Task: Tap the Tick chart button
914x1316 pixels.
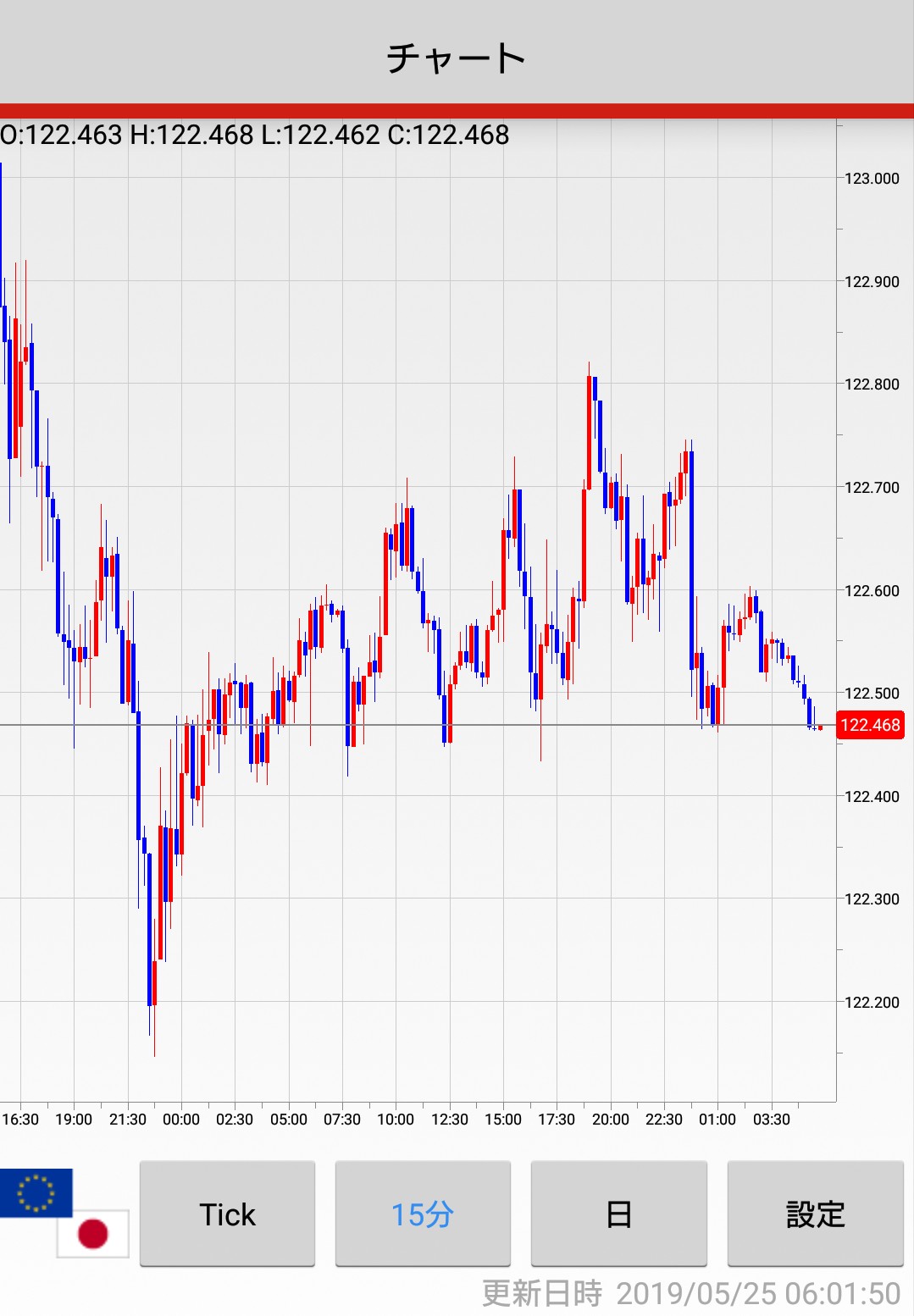Action: click(227, 1214)
